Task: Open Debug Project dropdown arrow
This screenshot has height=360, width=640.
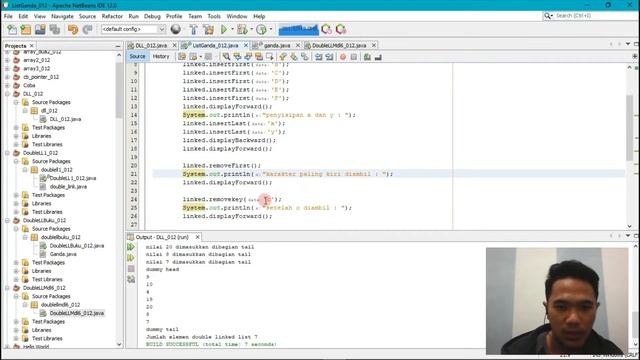Action: click(251, 29)
